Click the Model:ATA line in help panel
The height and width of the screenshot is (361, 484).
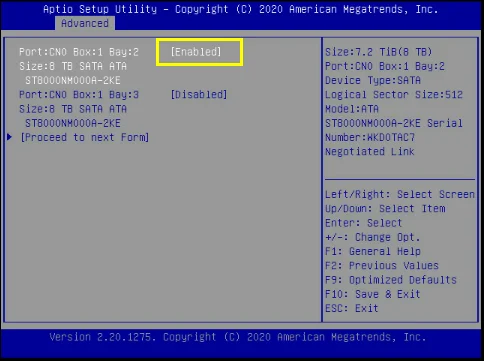pyautogui.click(x=352, y=109)
